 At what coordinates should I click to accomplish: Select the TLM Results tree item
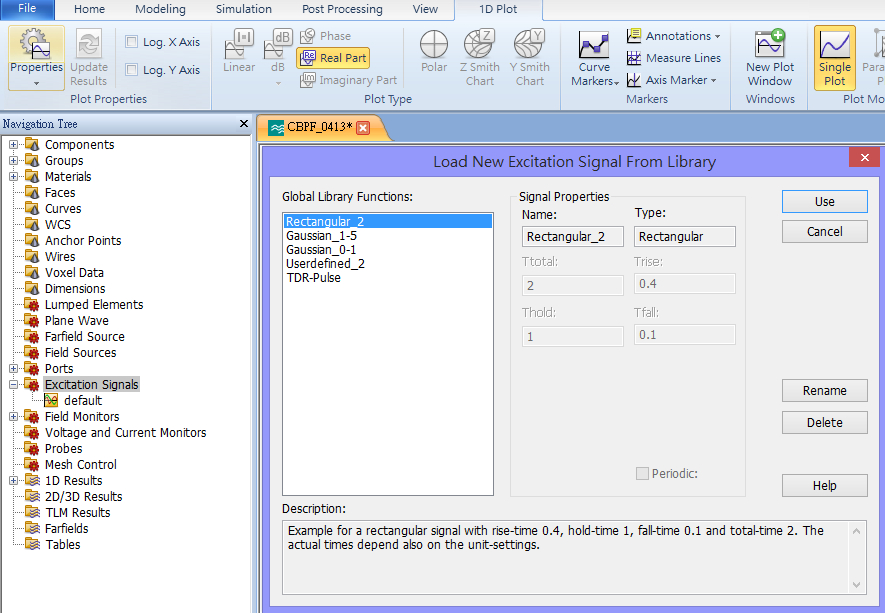click(77, 513)
